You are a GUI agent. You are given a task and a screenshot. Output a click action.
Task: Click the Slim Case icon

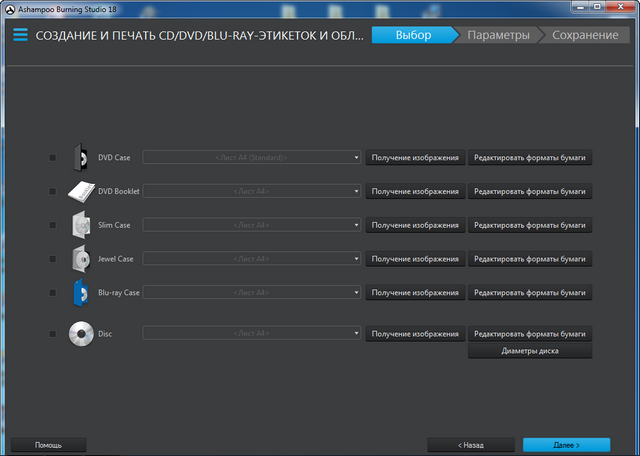(x=81, y=225)
